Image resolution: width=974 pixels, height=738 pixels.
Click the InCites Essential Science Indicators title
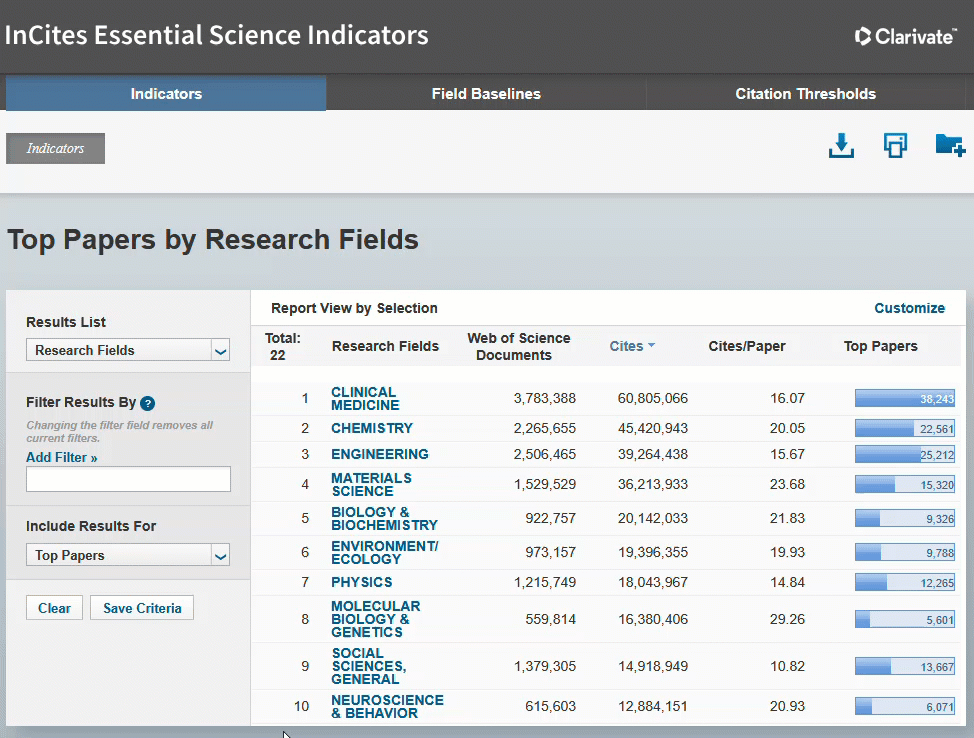[216, 35]
